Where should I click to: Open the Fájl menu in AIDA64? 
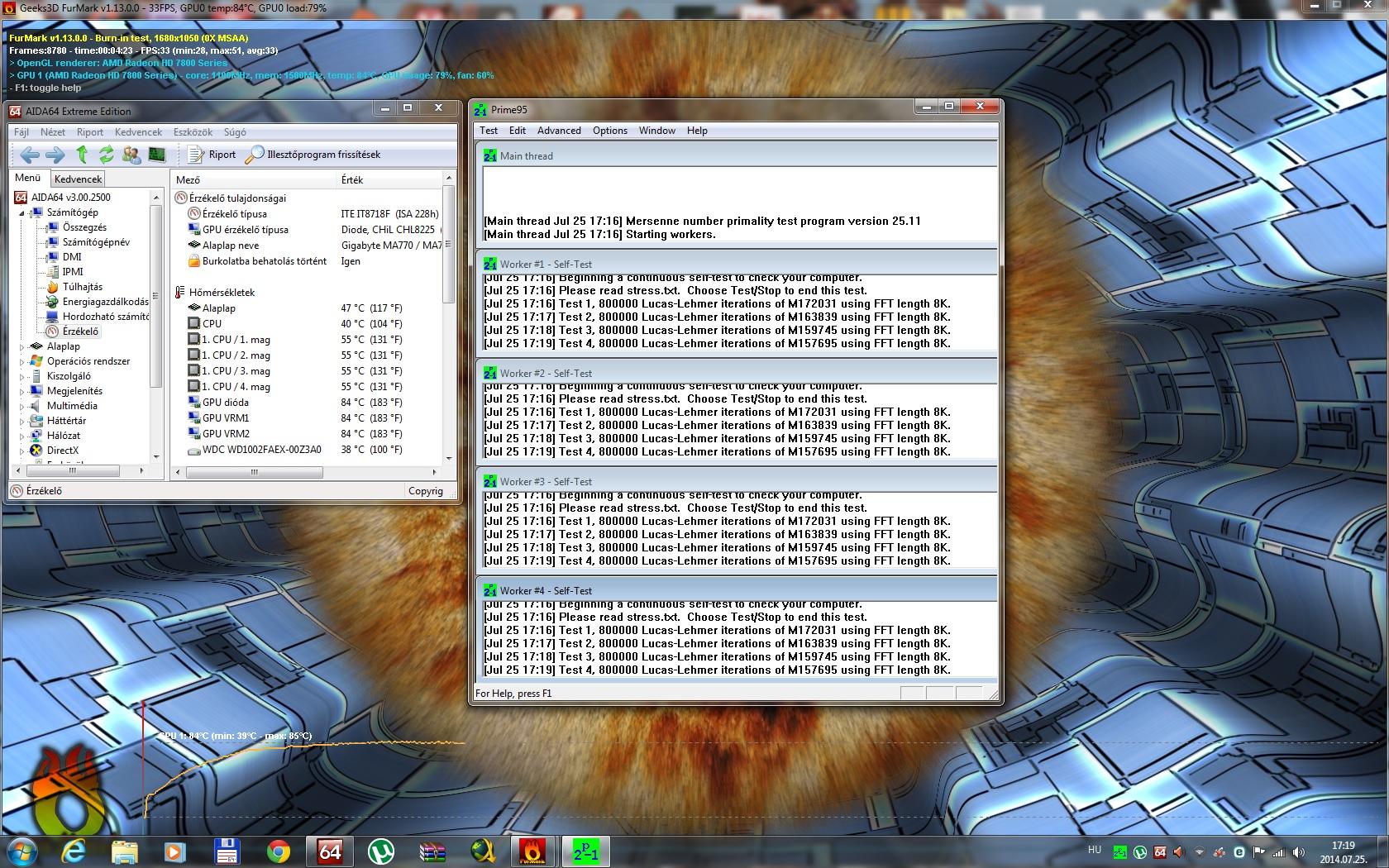point(21,132)
